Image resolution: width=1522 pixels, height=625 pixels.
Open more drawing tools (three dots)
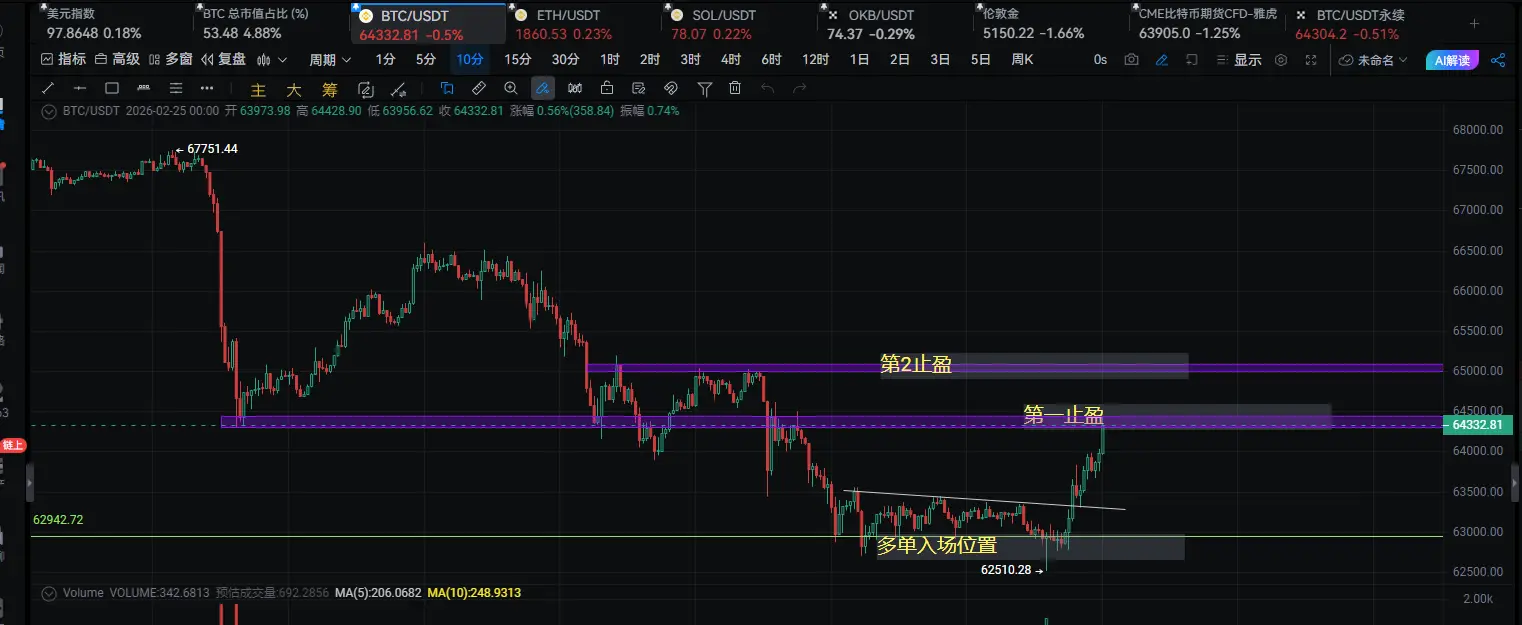[208, 88]
